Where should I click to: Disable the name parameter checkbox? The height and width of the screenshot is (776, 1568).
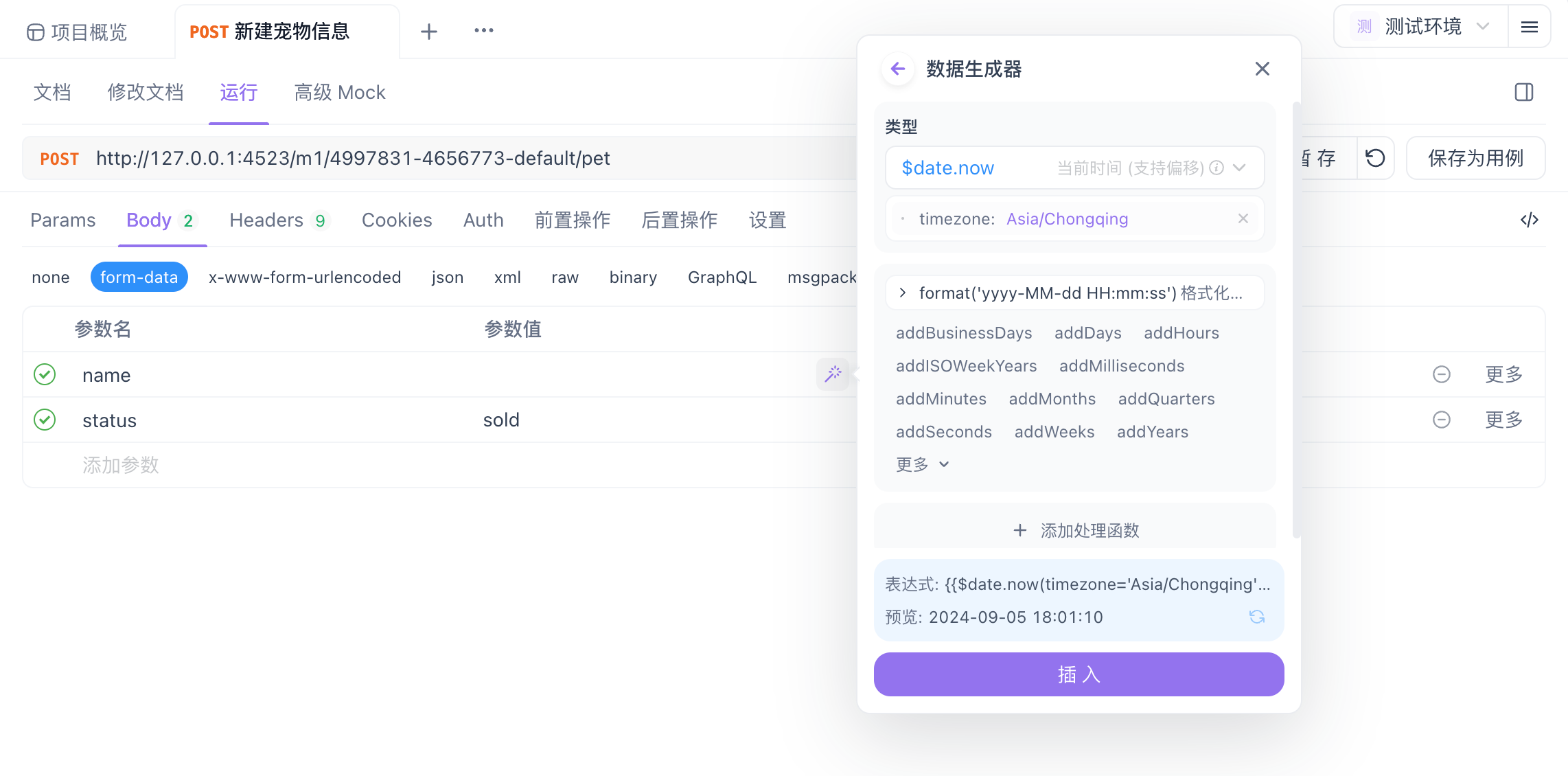(44, 374)
